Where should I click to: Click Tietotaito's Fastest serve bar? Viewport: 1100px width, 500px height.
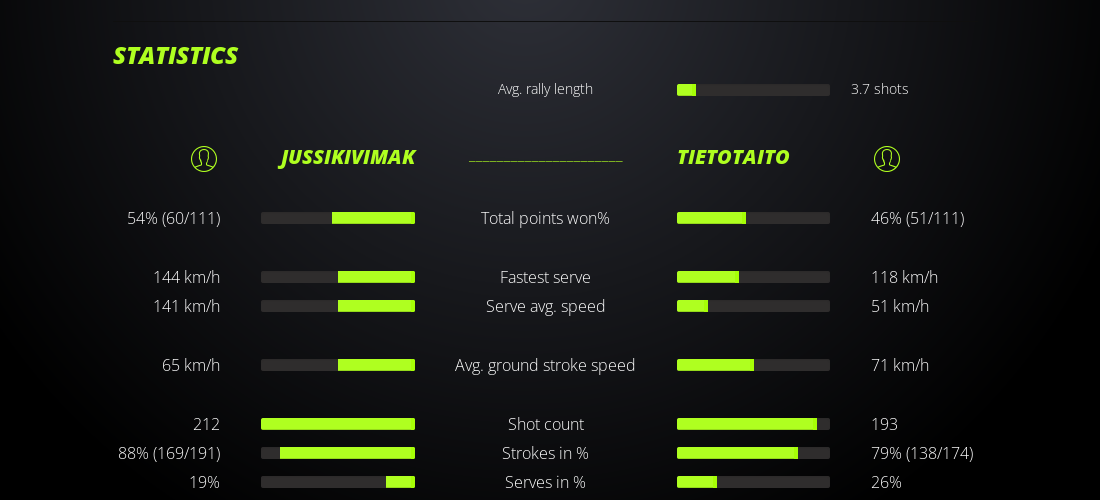click(753, 277)
